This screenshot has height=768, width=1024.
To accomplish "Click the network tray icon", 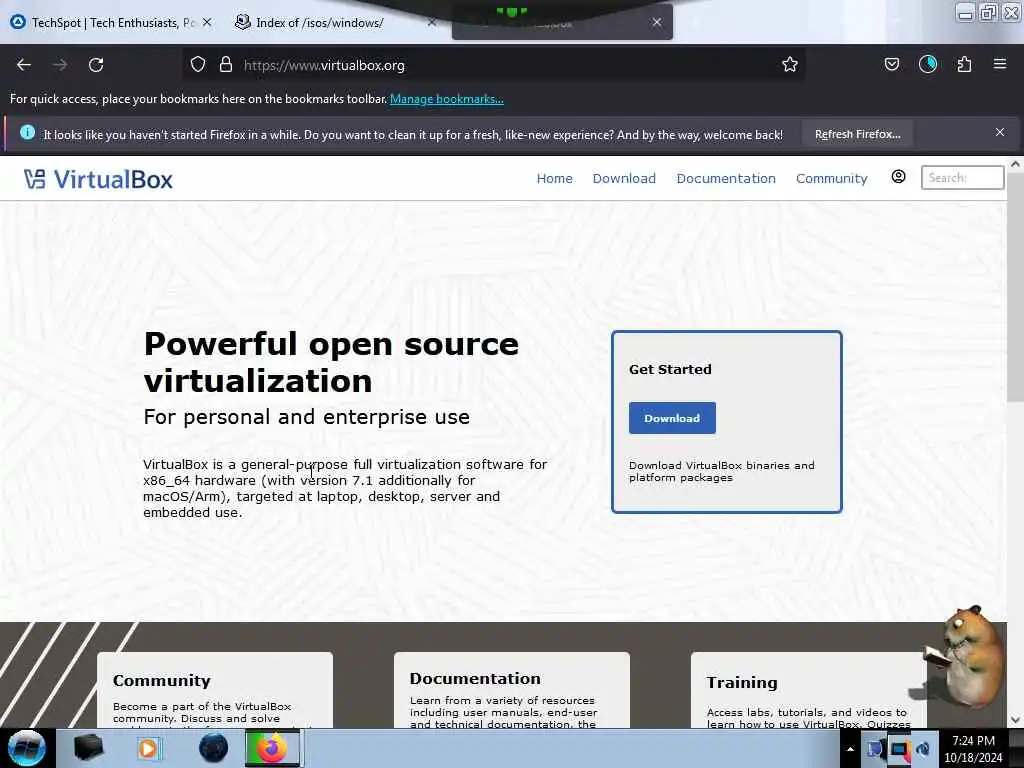I will coord(899,749).
